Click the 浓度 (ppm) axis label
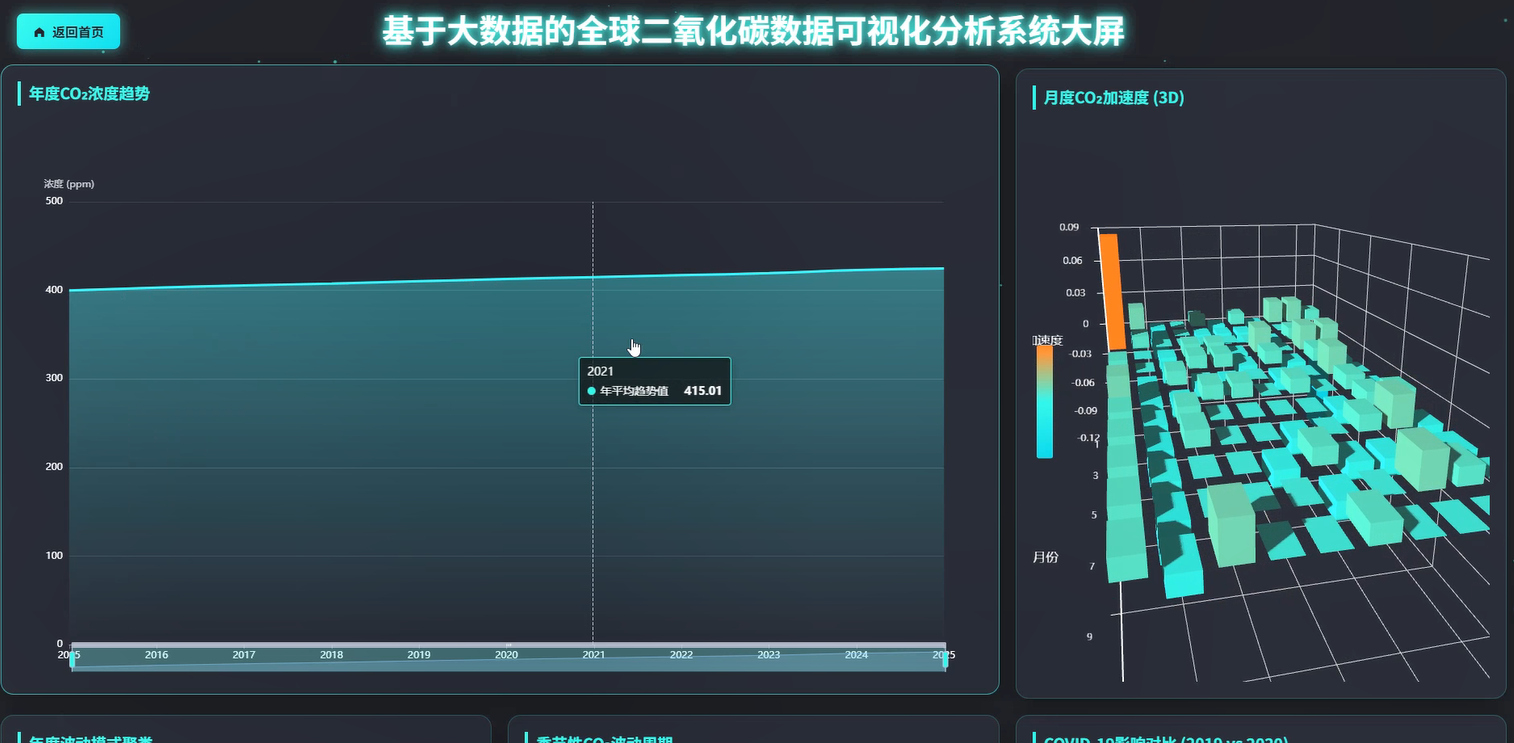This screenshot has width=1514, height=743. click(68, 183)
